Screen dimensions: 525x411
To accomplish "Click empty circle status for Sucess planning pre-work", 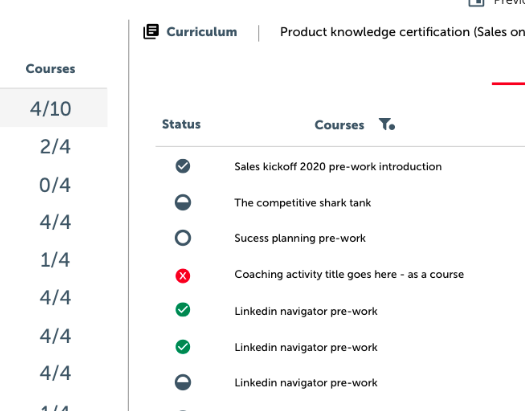I will (183, 238).
